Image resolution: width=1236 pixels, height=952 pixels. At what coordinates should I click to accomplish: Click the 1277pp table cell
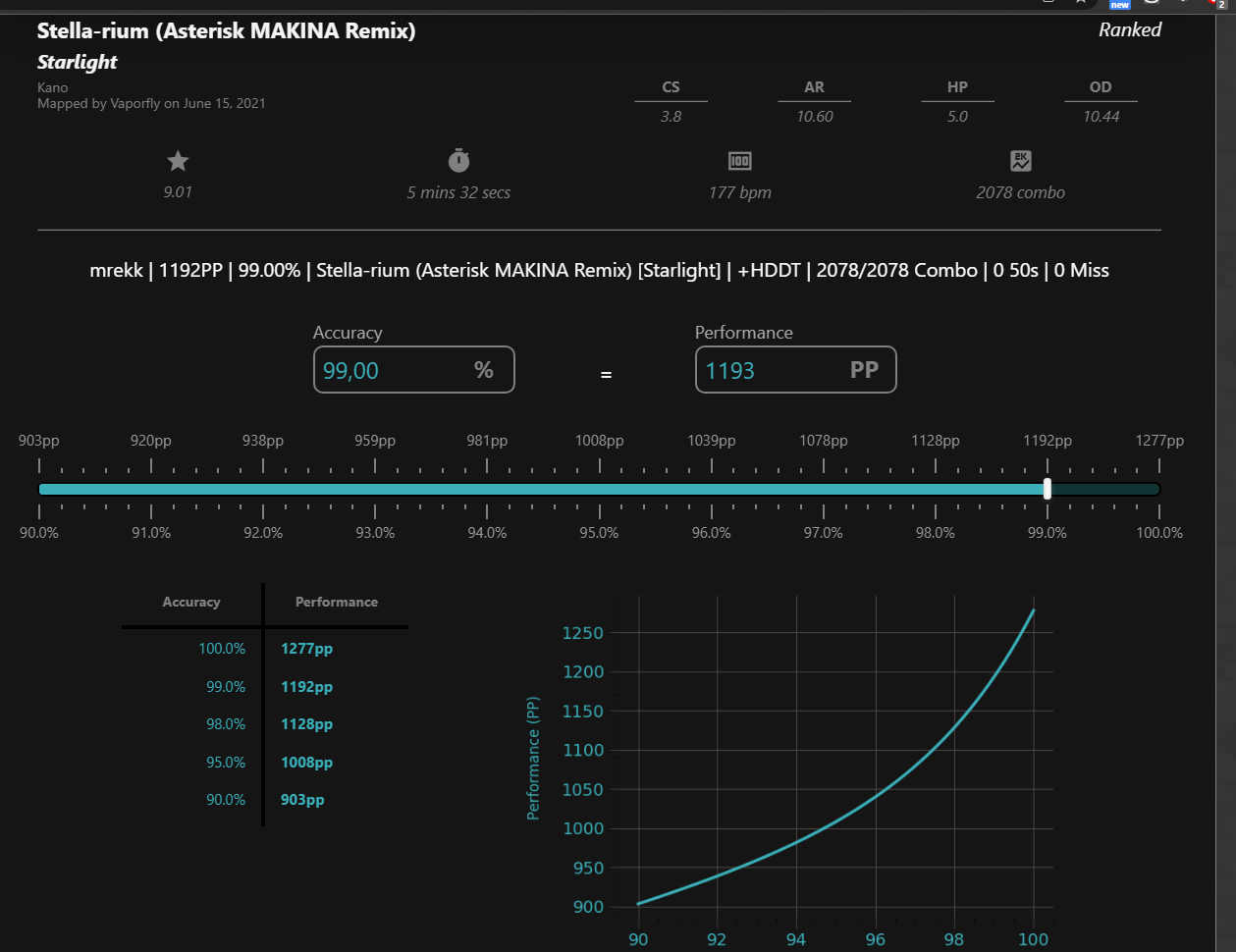(306, 649)
